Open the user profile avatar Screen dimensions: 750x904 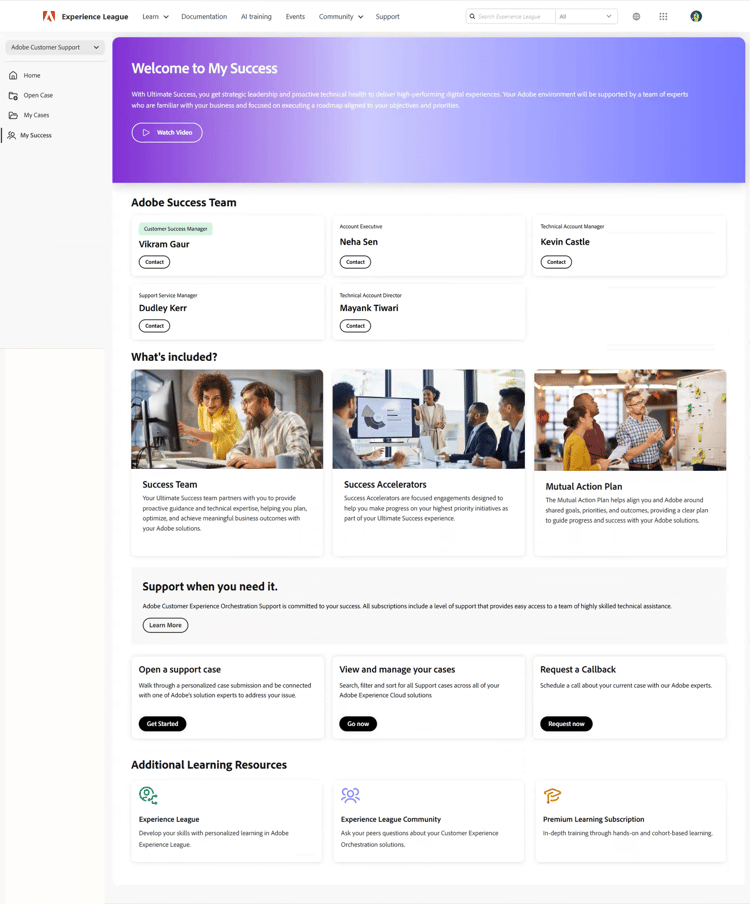[x=696, y=16]
